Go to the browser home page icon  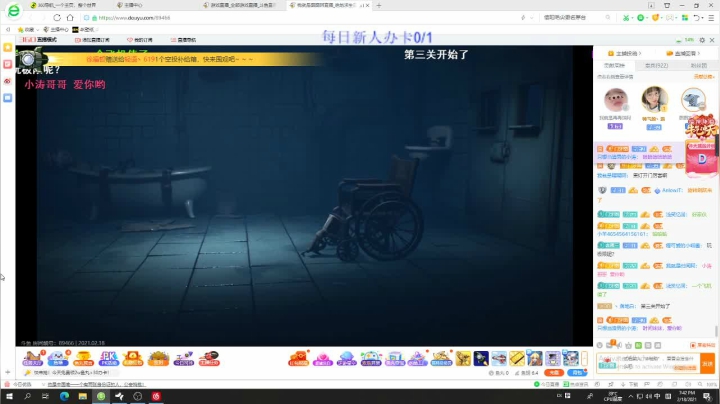pyautogui.click(x=70, y=17)
